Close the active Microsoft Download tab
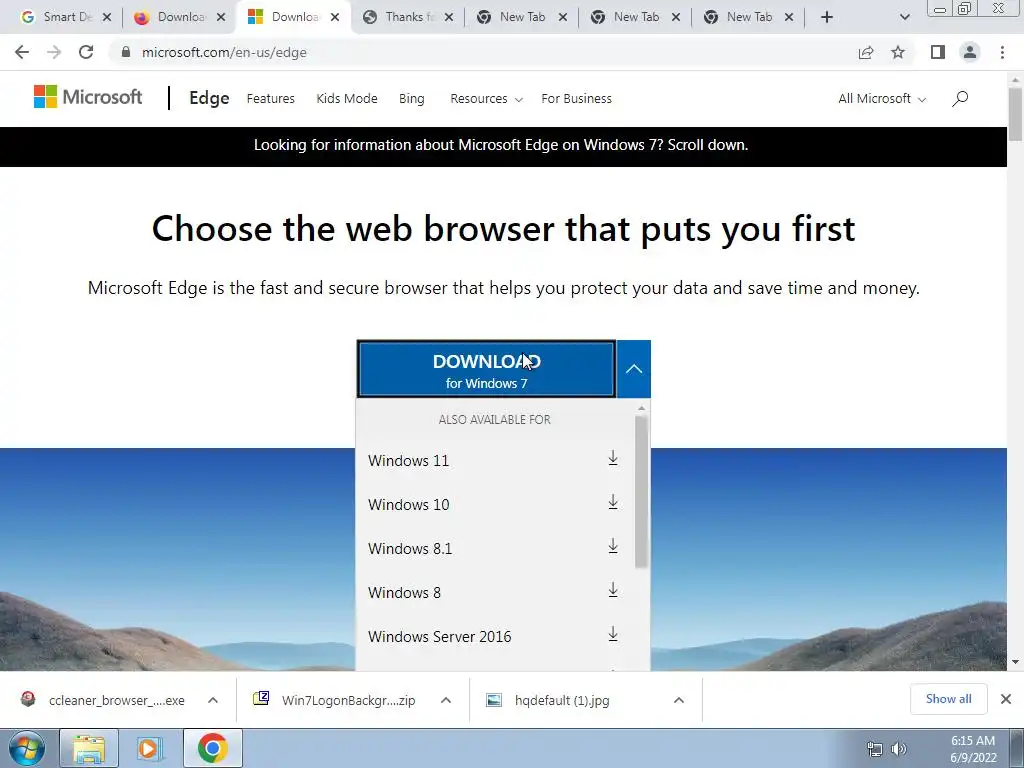 pos(335,17)
